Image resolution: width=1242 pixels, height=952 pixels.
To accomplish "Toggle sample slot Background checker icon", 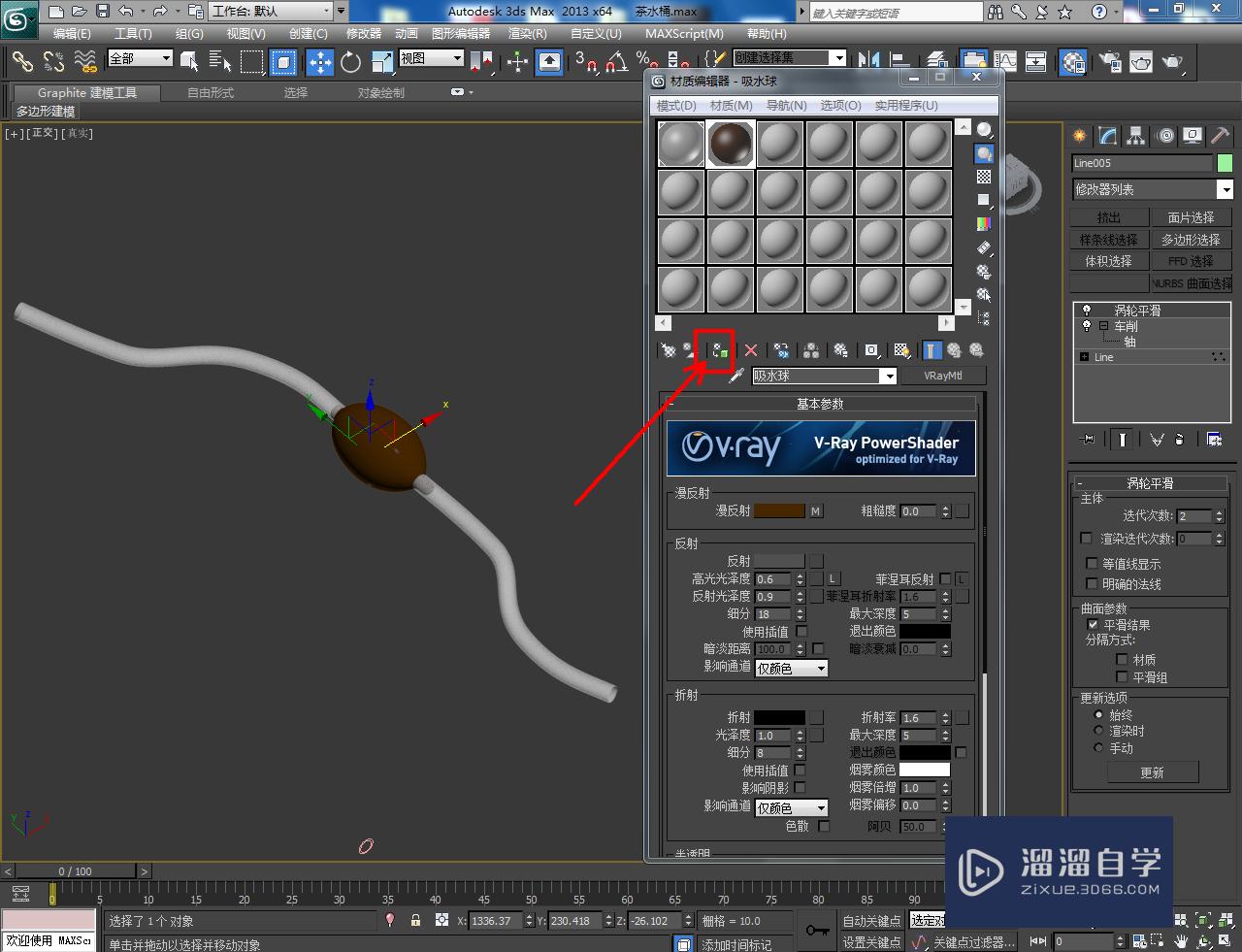I will [984, 177].
